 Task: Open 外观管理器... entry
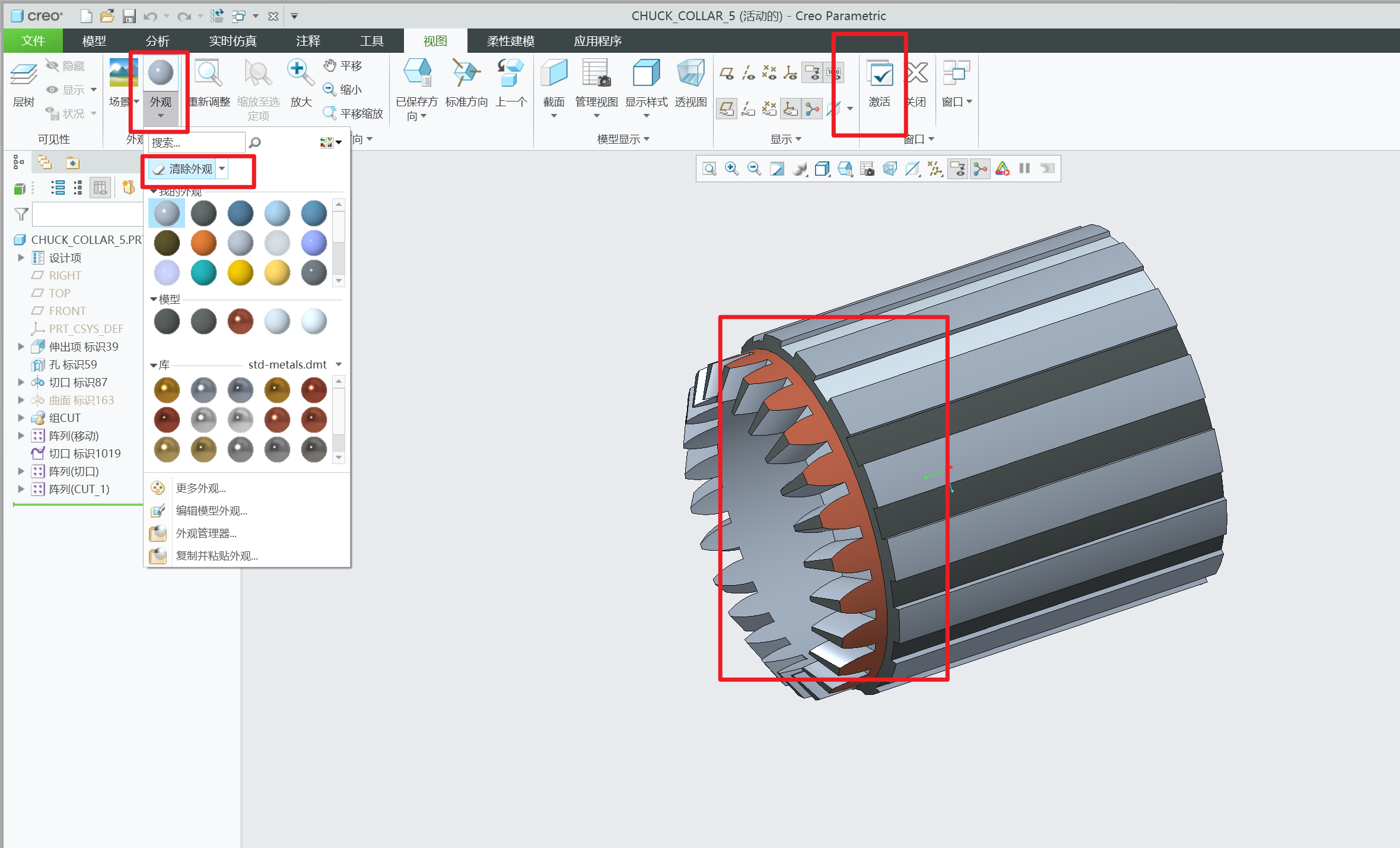click(x=206, y=533)
